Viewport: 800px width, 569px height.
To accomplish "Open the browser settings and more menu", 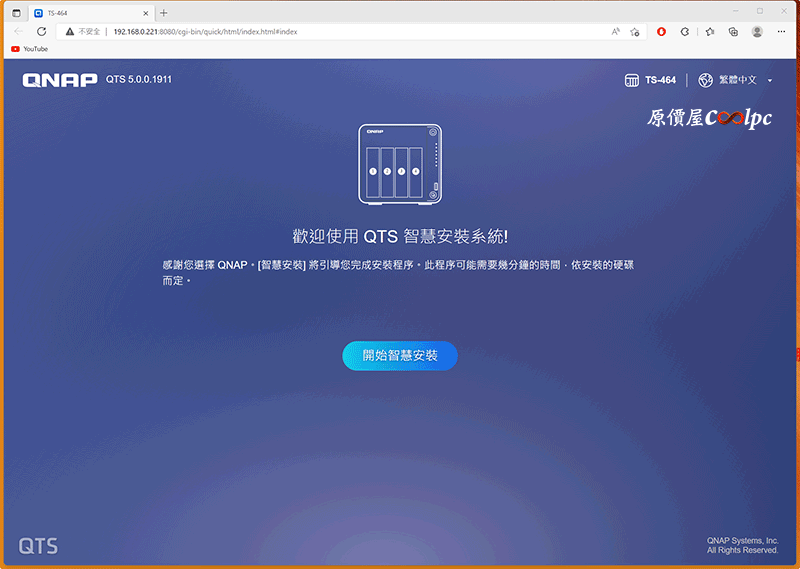I will click(781, 32).
